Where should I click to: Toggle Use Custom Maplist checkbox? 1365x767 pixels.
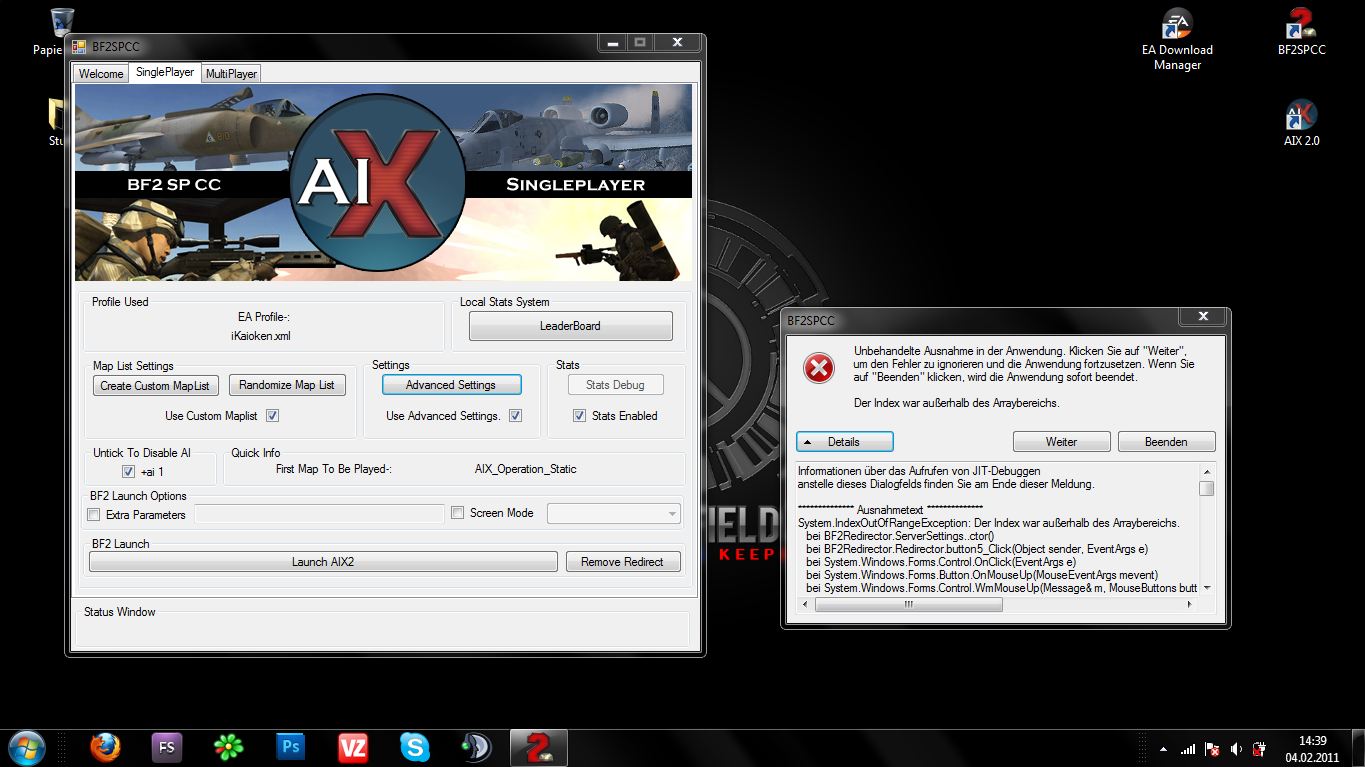[x=272, y=415]
